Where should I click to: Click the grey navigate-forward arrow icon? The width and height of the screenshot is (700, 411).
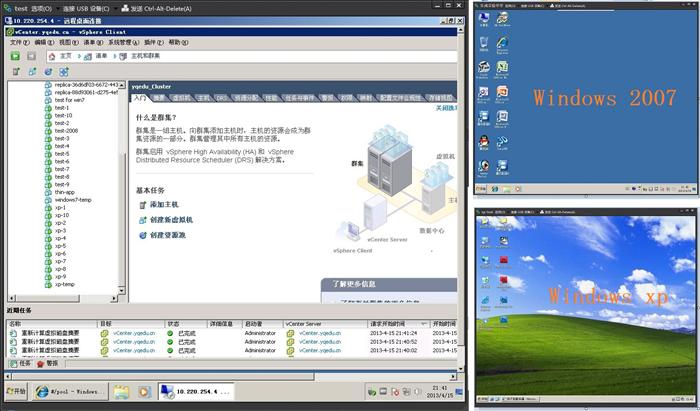(31, 56)
